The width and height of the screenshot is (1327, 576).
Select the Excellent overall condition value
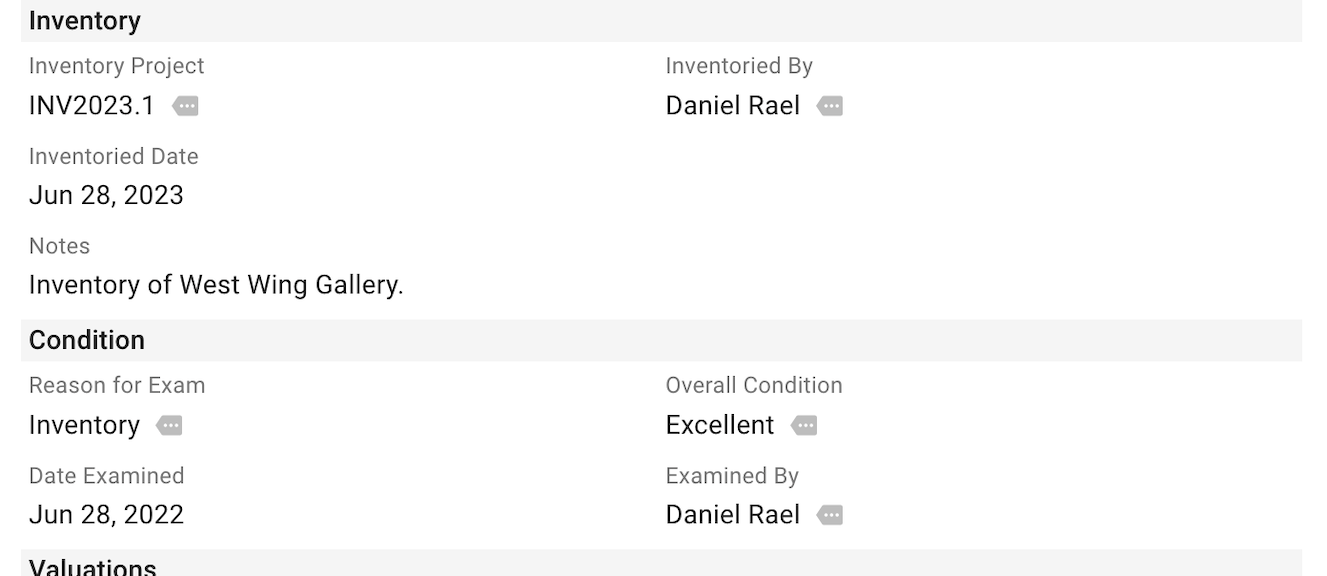720,426
